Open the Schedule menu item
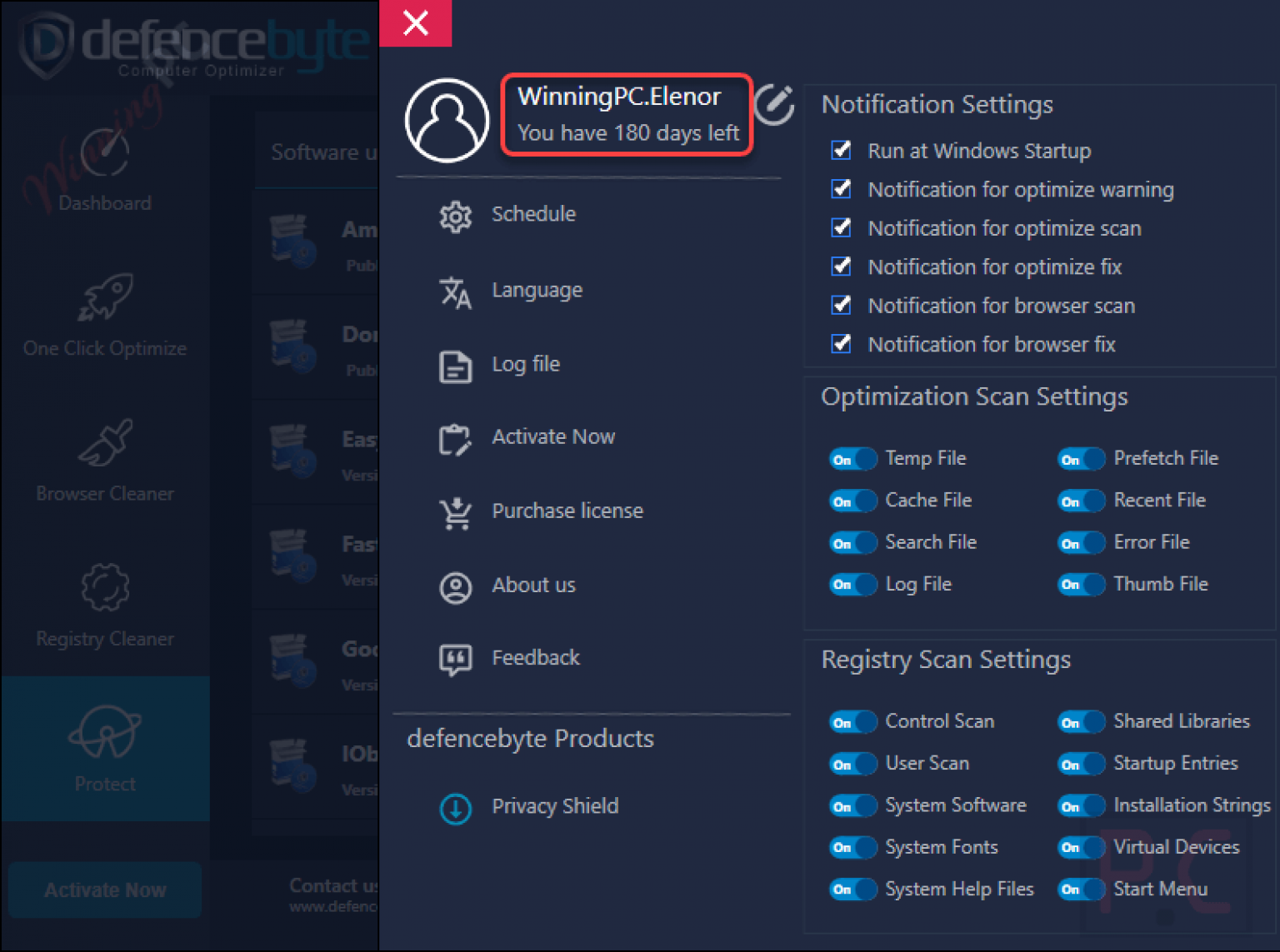Image resolution: width=1280 pixels, height=952 pixels. [x=533, y=214]
